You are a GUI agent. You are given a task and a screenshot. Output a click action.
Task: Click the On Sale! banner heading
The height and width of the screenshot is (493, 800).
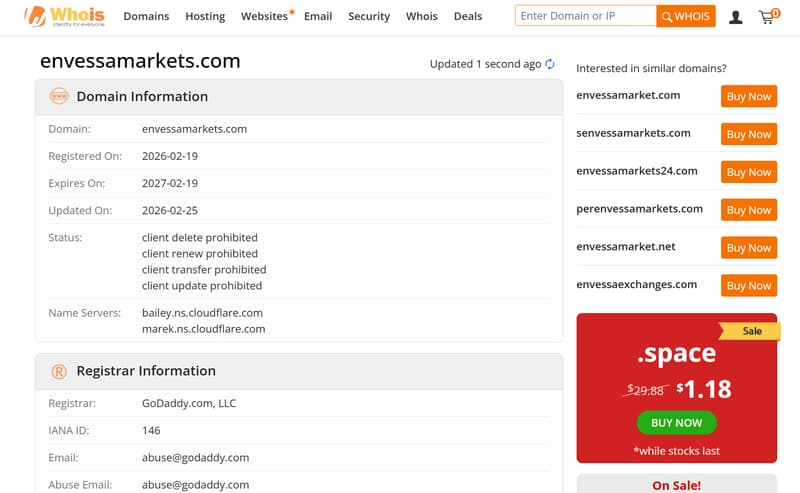(677, 485)
